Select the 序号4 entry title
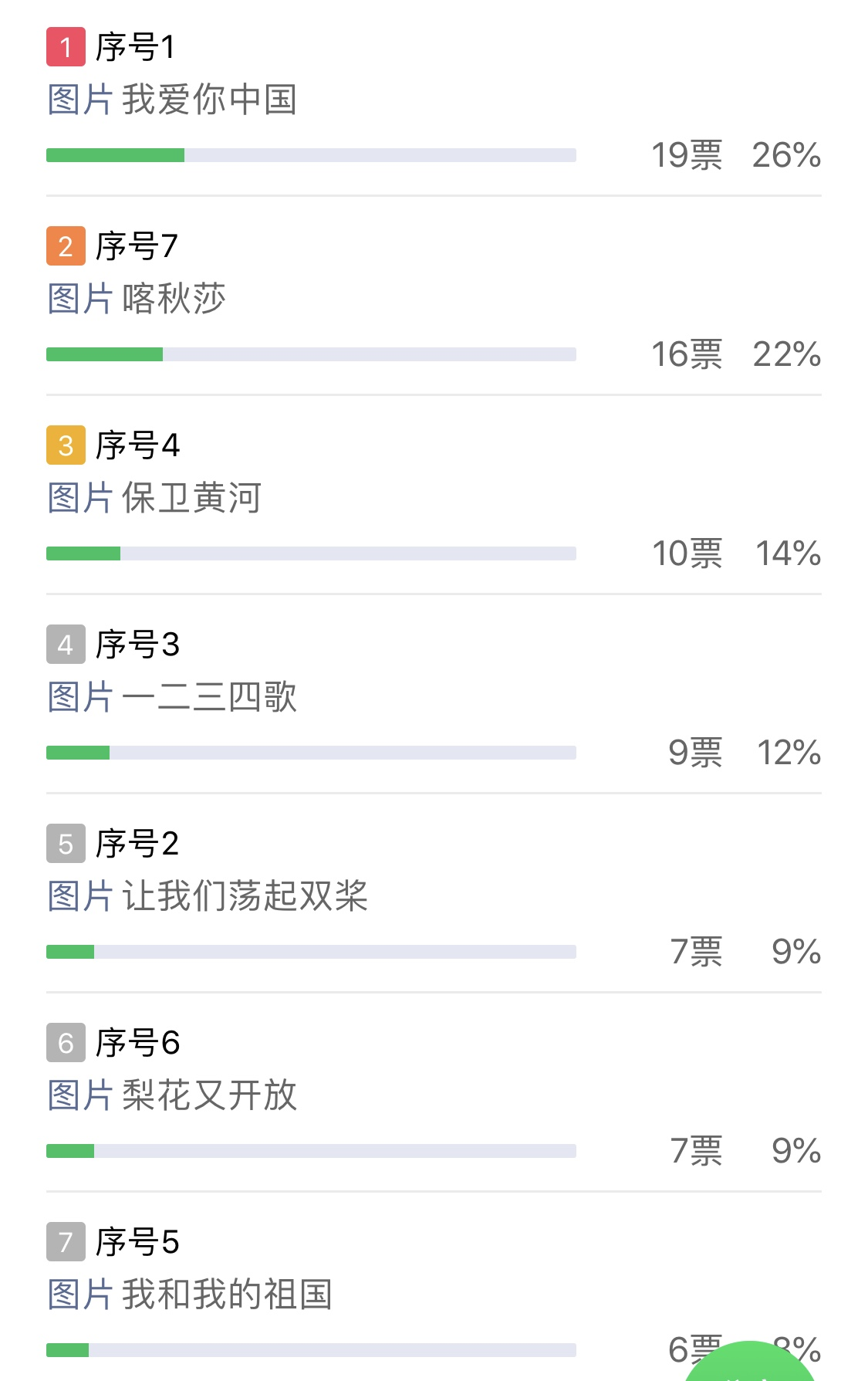This screenshot has height=1381, width=868. [137, 445]
